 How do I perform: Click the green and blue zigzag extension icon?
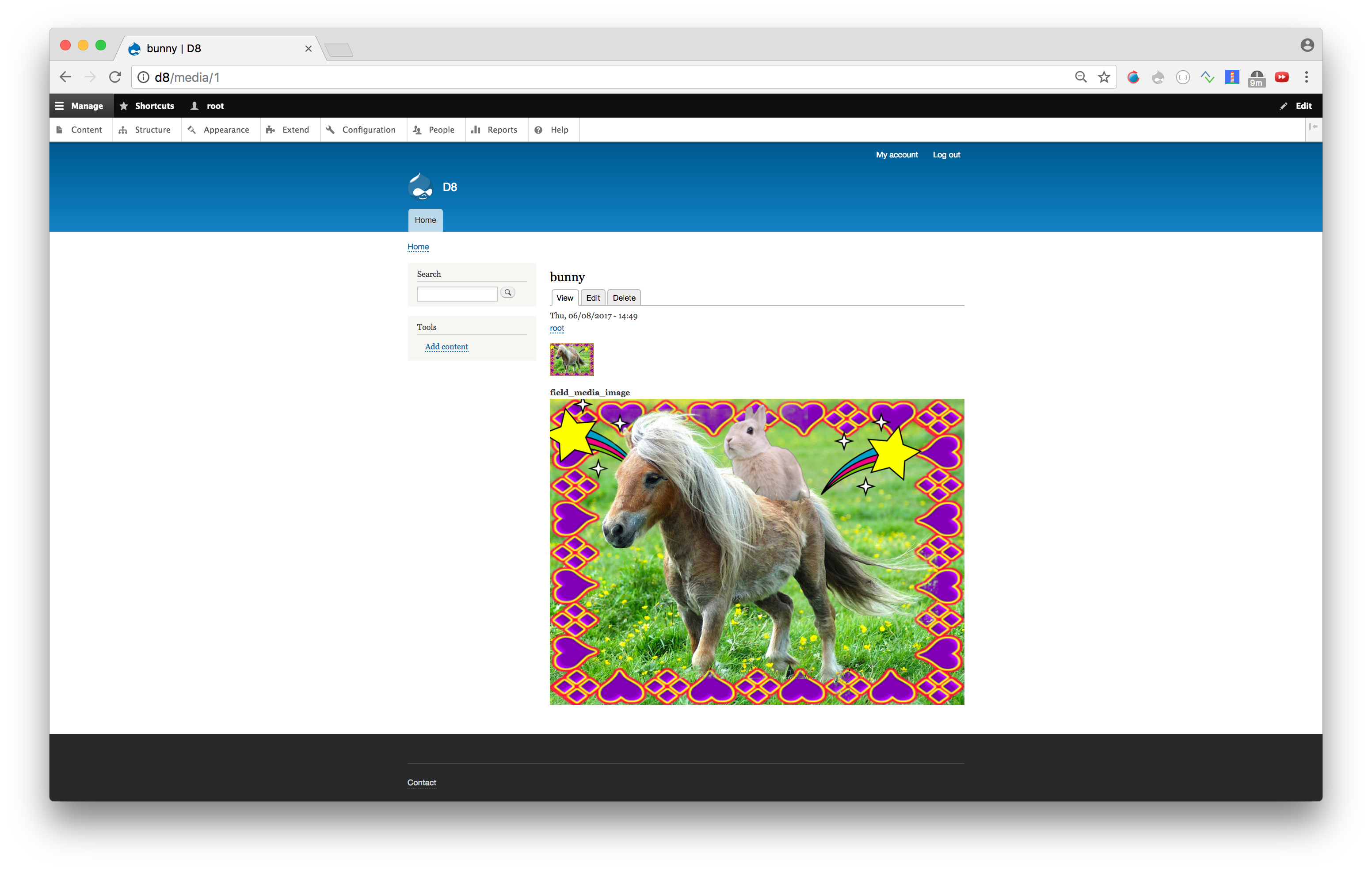tap(1207, 77)
